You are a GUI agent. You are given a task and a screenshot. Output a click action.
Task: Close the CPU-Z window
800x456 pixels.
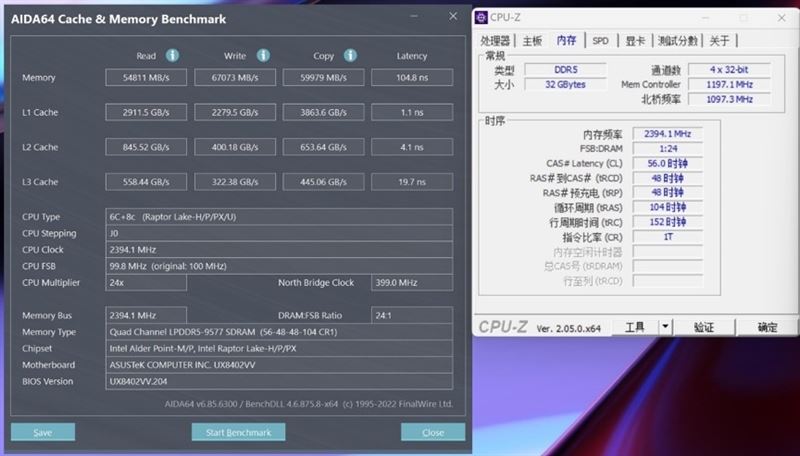point(782,18)
